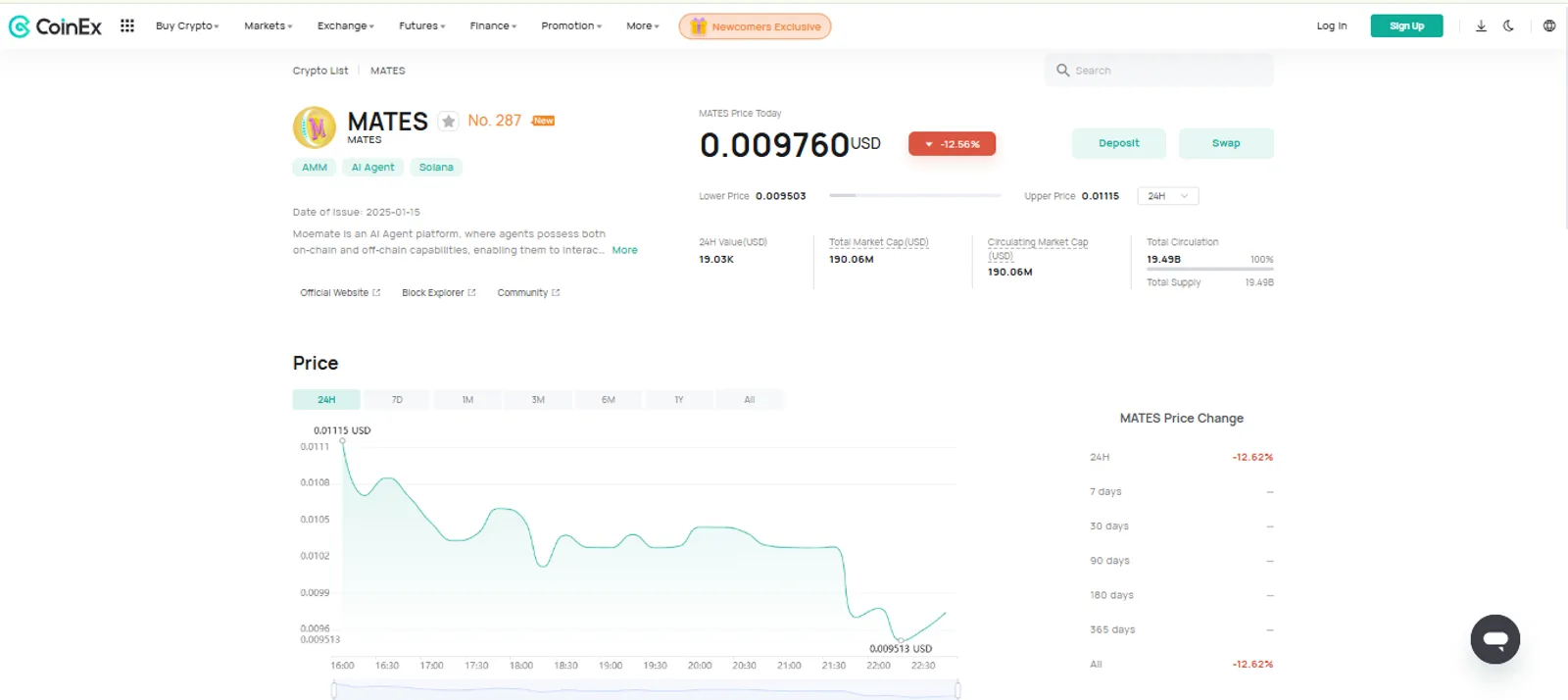Select the 1Y chart tab
Viewport: 1568px width, 700px height.
point(679,400)
